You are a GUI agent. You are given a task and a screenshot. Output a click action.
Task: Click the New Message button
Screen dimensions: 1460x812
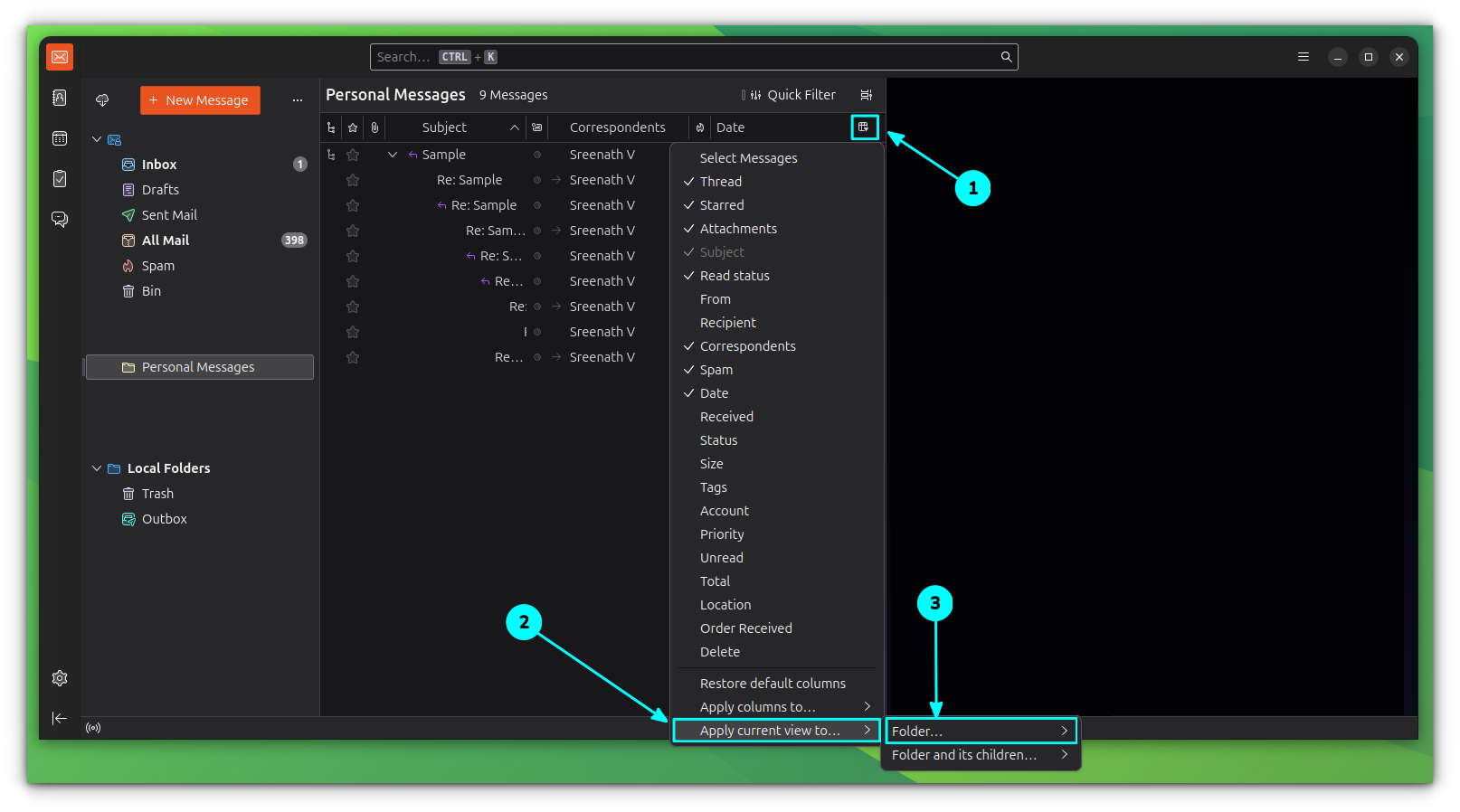coord(200,100)
